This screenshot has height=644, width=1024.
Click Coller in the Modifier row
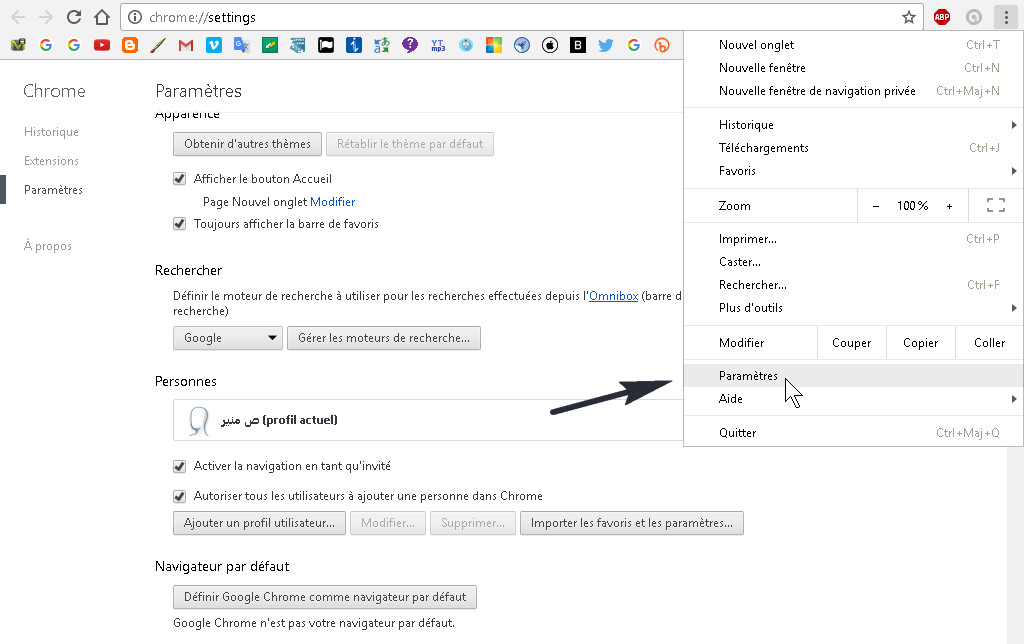click(x=989, y=342)
